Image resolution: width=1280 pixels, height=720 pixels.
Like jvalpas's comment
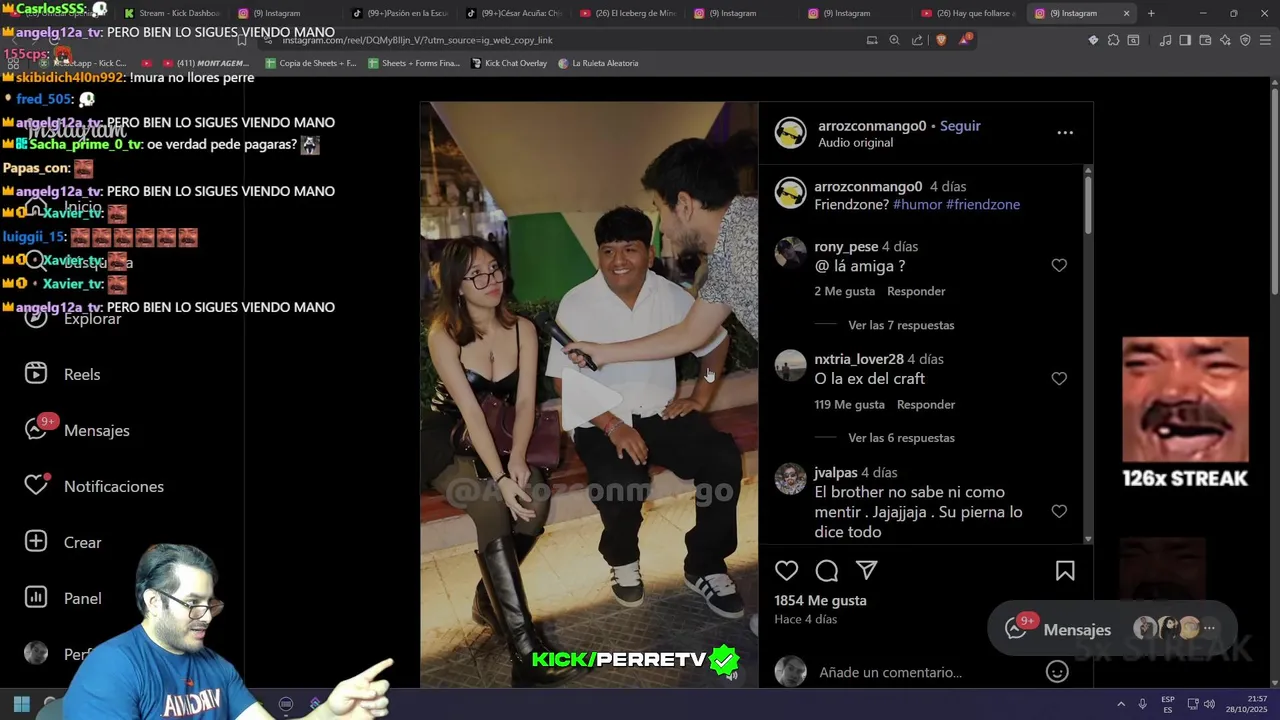click(1059, 511)
